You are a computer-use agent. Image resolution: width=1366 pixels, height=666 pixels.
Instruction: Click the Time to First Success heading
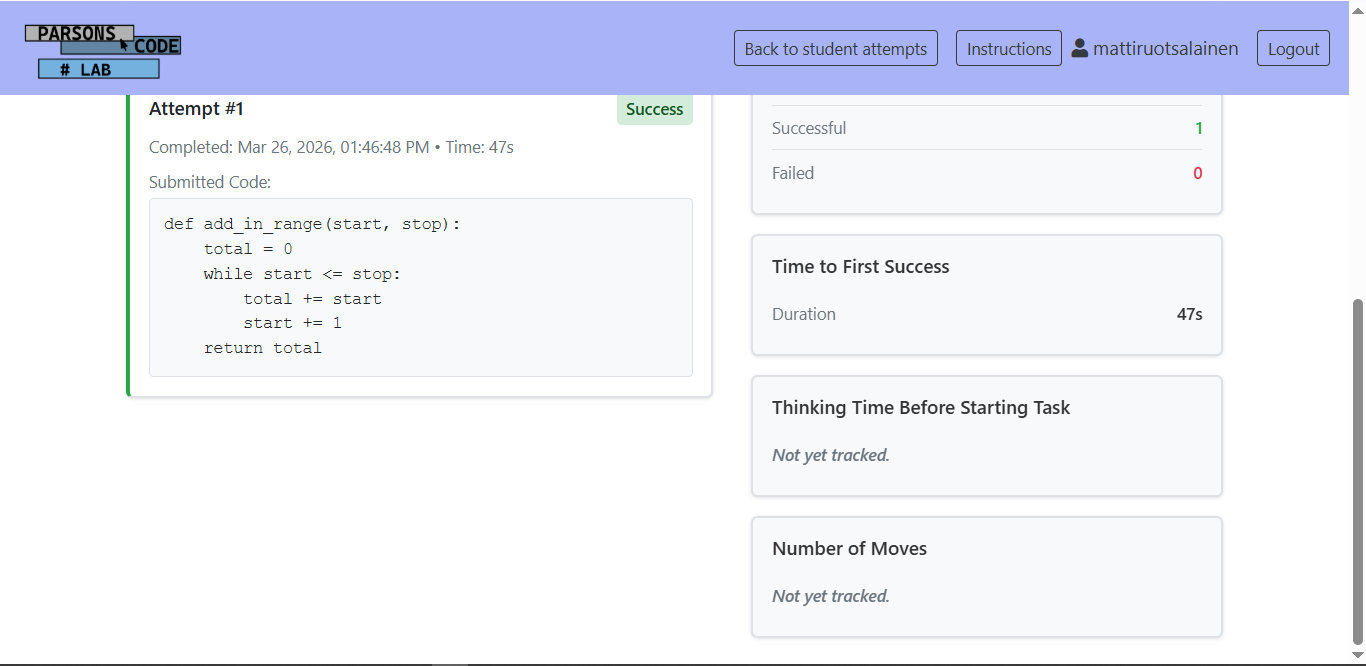click(860, 267)
